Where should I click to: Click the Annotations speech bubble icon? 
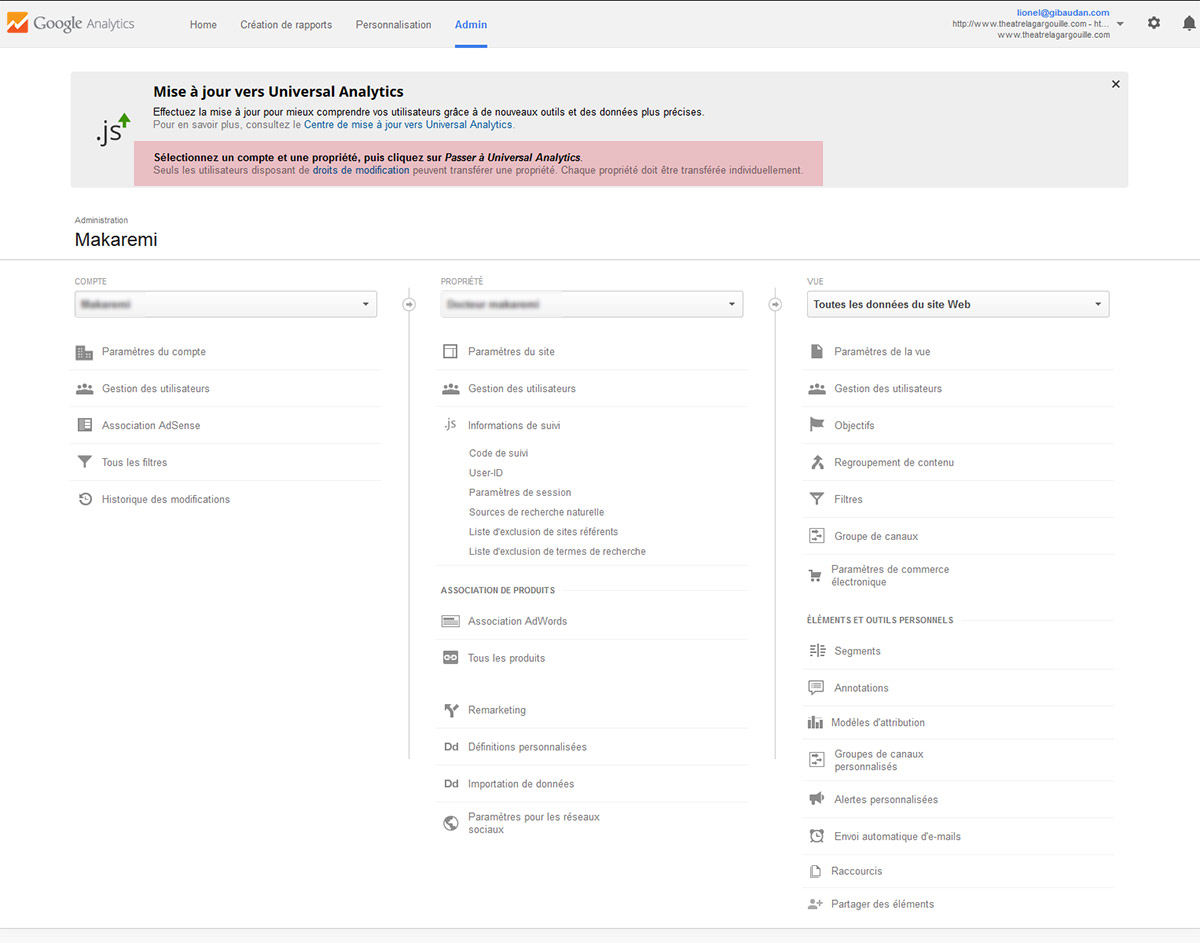[x=817, y=688]
